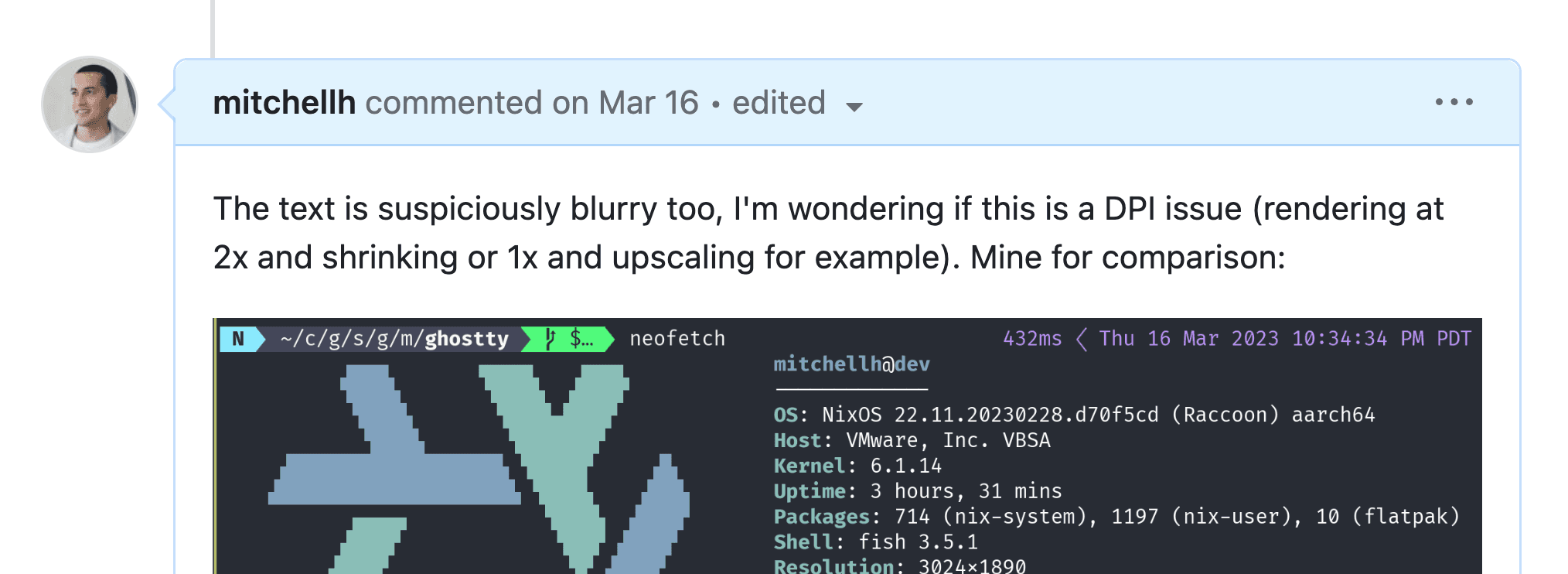Click the Kernel 6.1.14 line
The width and height of the screenshot is (1568, 574).
point(857,466)
